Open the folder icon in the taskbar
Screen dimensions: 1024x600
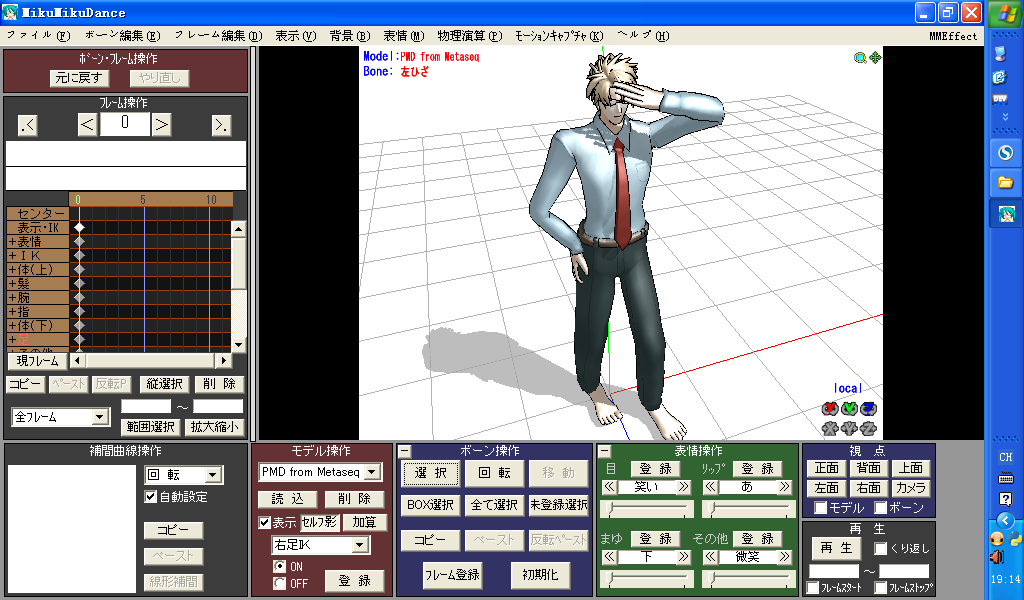[x=1006, y=183]
